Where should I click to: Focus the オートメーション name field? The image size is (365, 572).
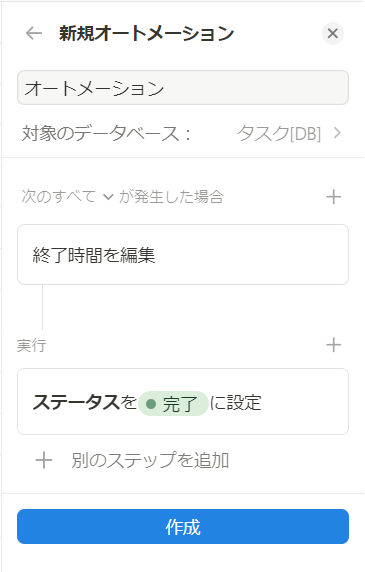[x=183, y=88]
